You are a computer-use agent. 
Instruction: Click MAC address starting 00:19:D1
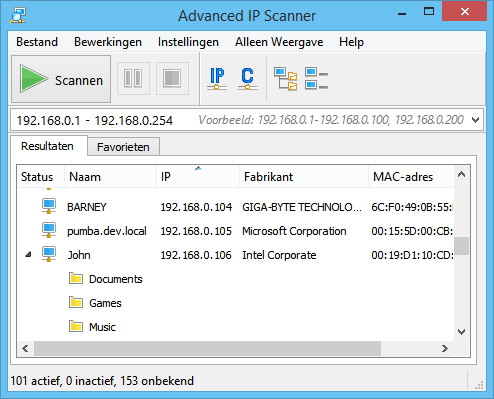[412, 255]
